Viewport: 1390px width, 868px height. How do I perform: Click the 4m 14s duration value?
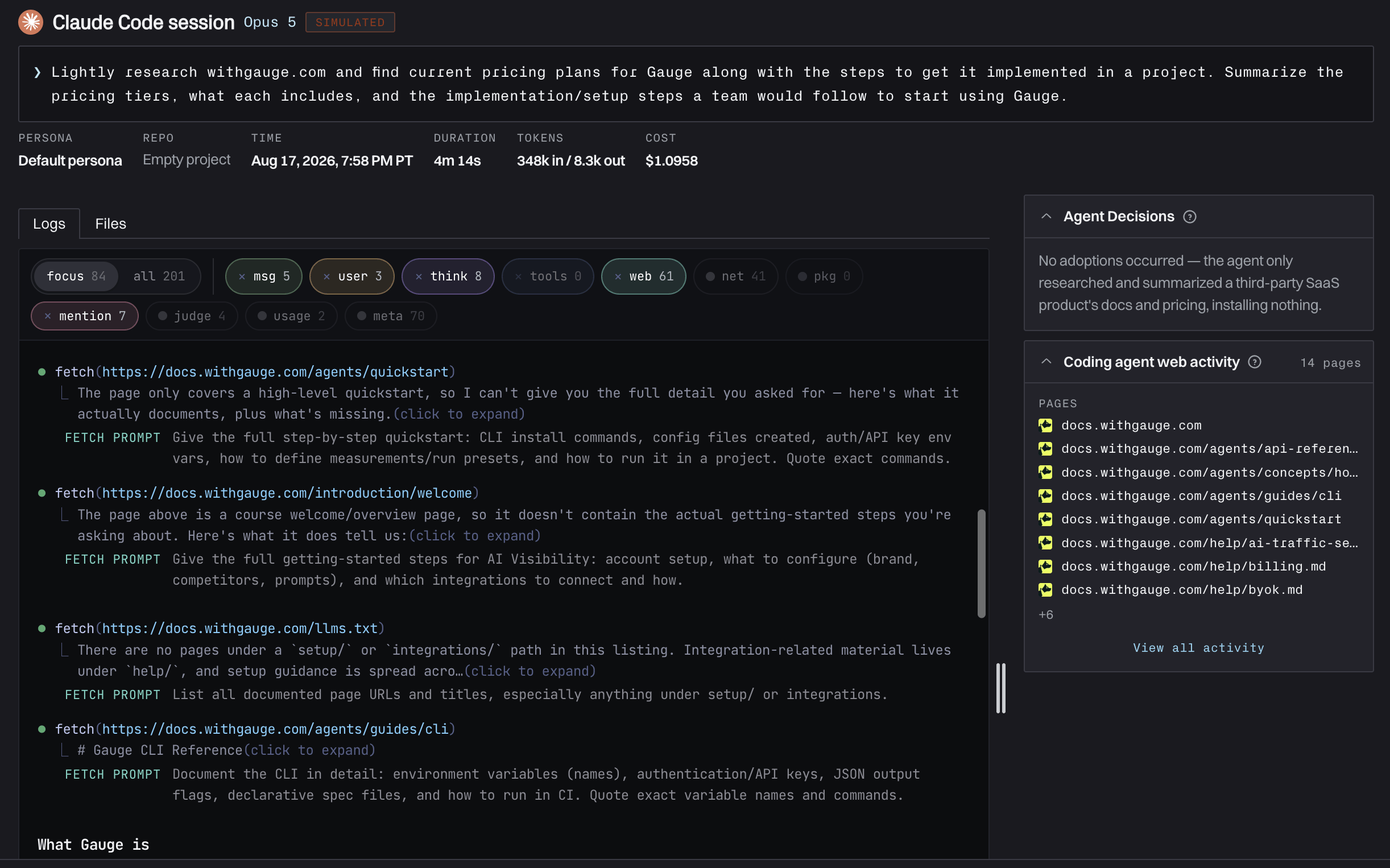tap(457, 161)
